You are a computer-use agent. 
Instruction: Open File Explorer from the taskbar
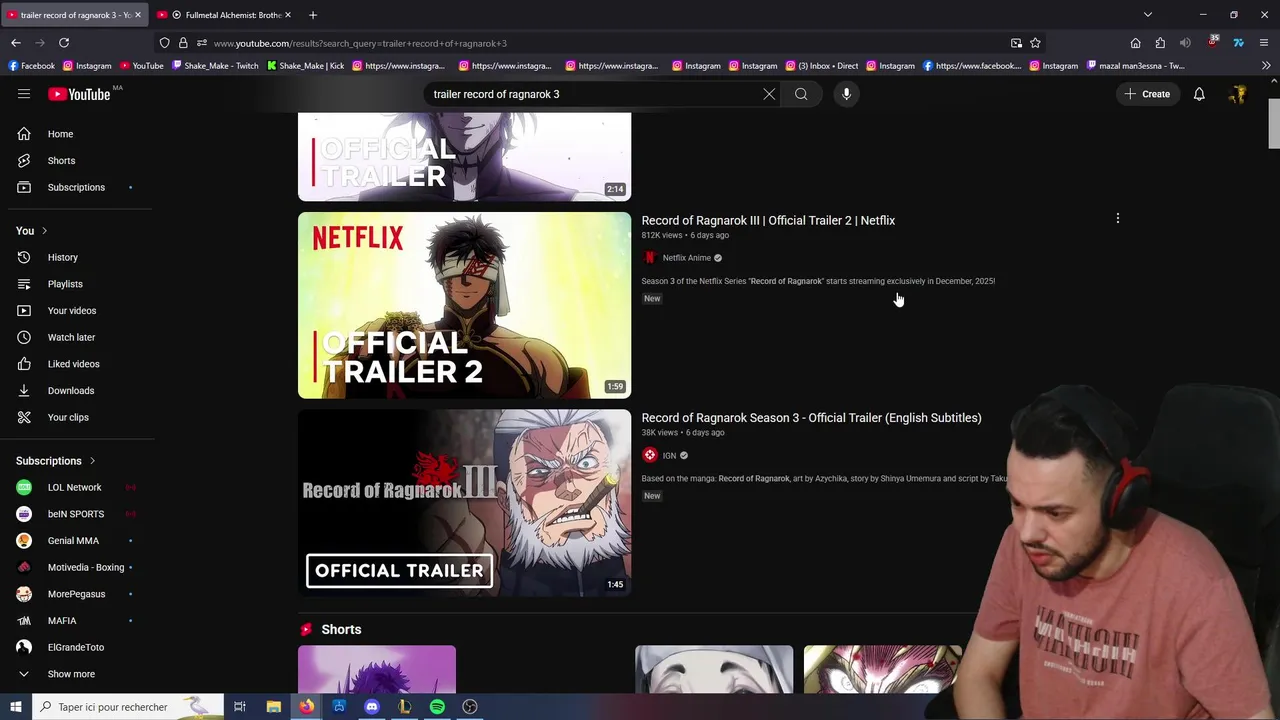273,707
